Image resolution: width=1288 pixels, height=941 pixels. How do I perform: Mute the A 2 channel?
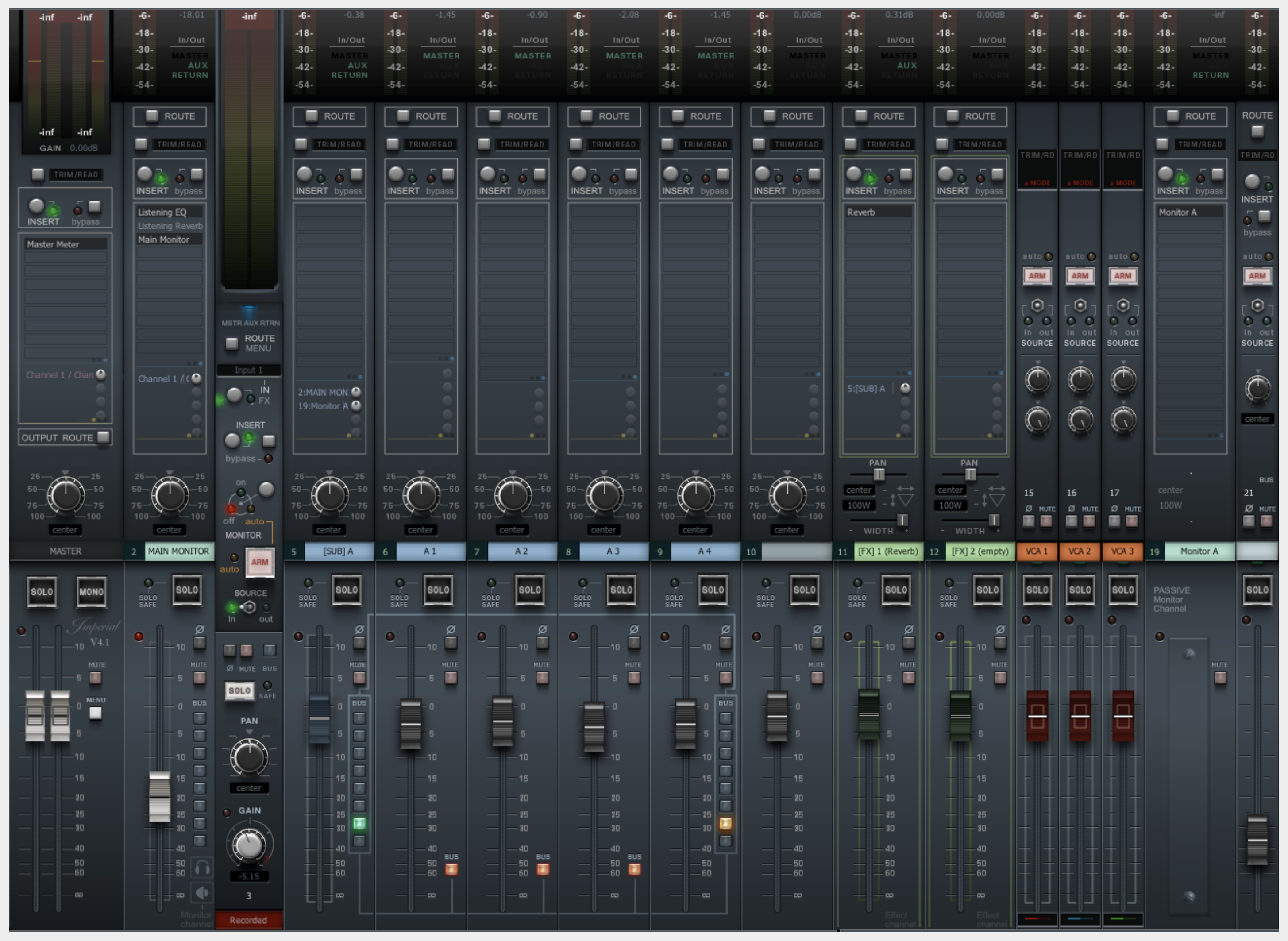(542, 678)
